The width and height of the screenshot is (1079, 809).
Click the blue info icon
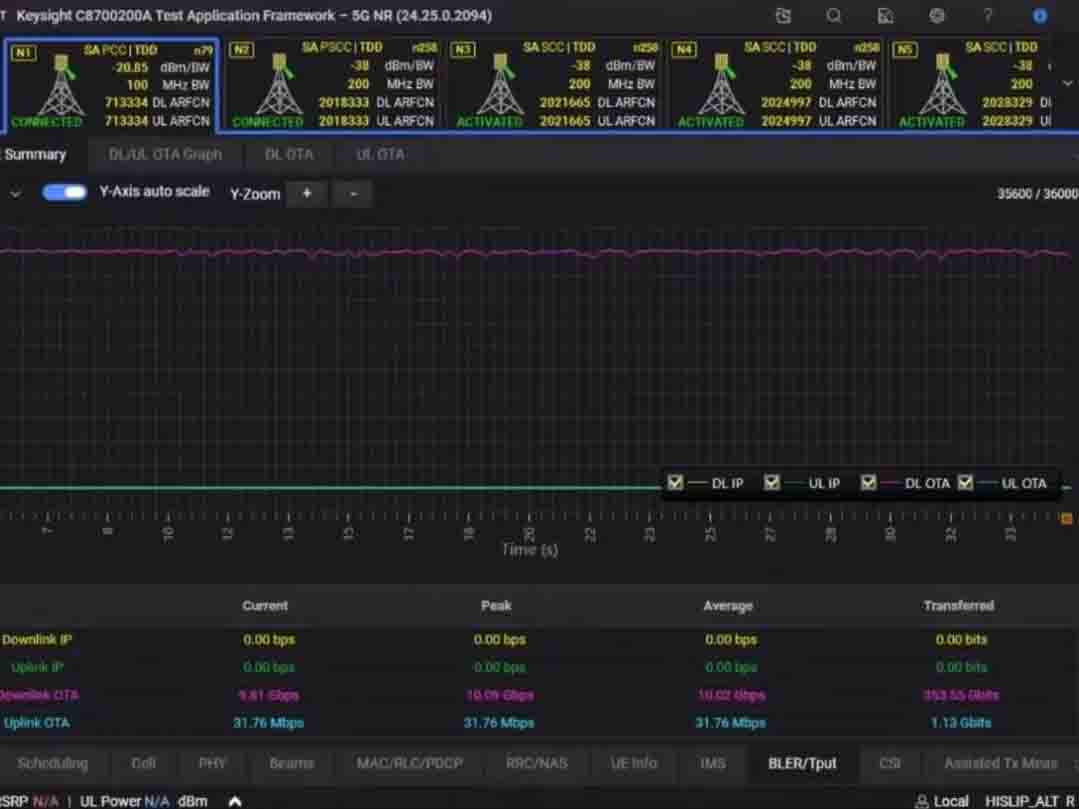pyautogui.click(x=1040, y=16)
